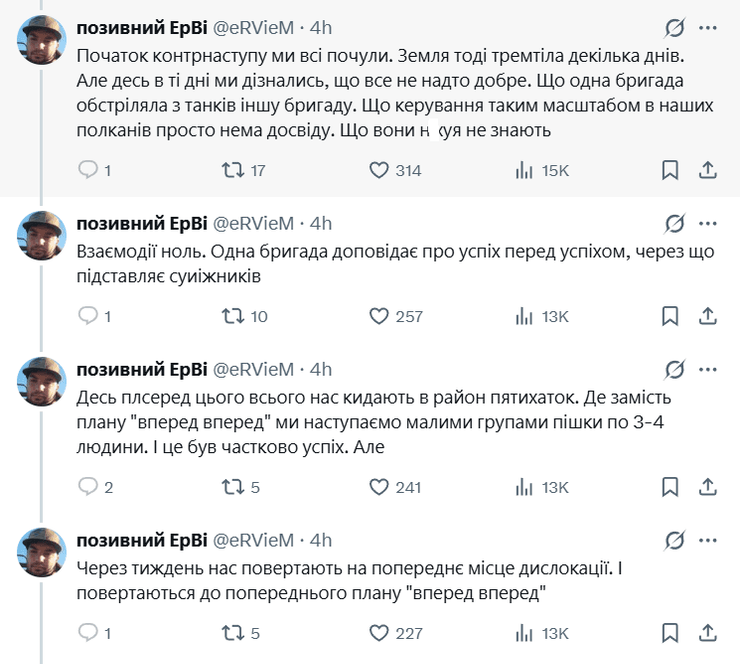Image resolution: width=740 pixels, height=664 pixels.
Task: Repost the tweet with 17 reposts
Action: (231, 171)
